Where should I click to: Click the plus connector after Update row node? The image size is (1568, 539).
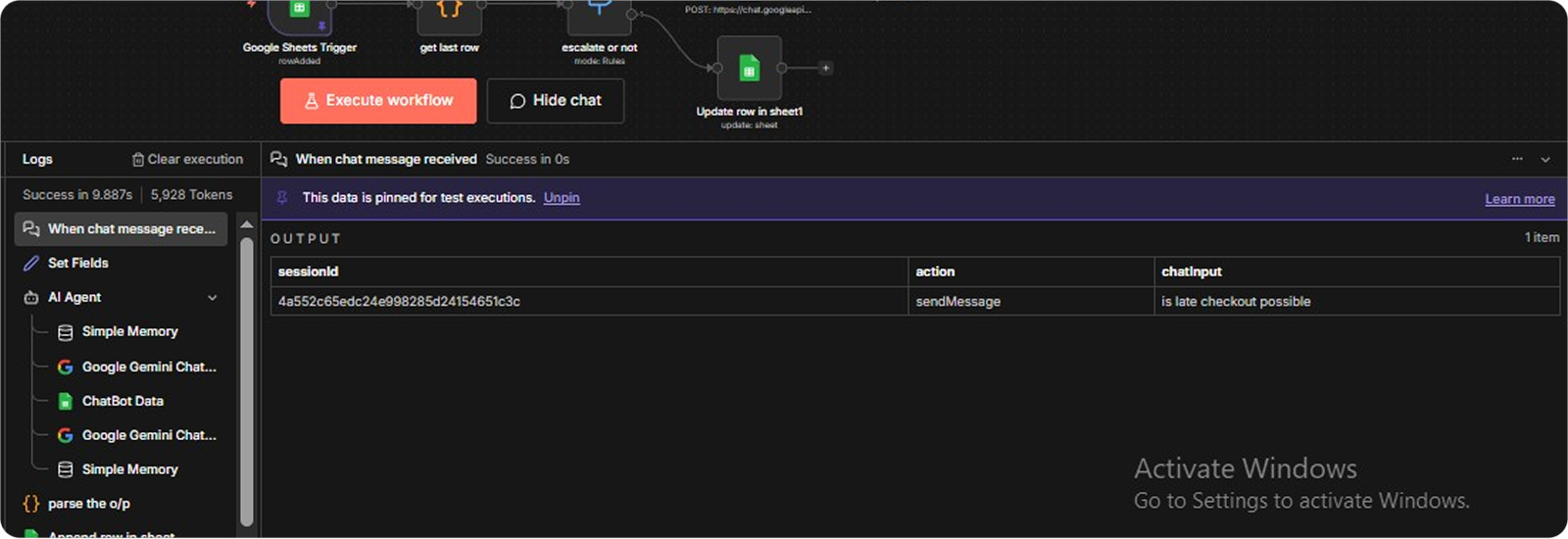826,69
